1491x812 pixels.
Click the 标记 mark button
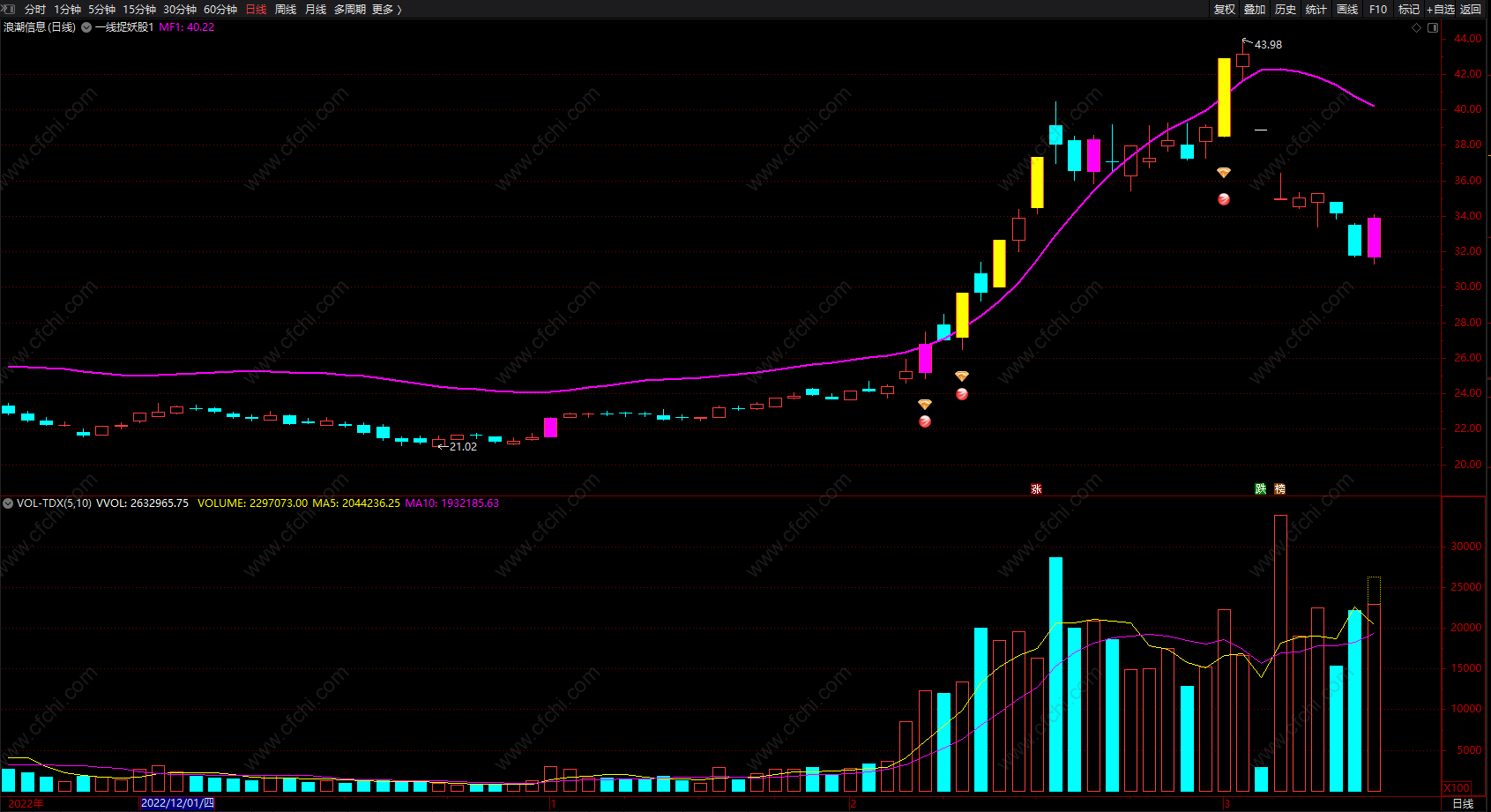1409,9
